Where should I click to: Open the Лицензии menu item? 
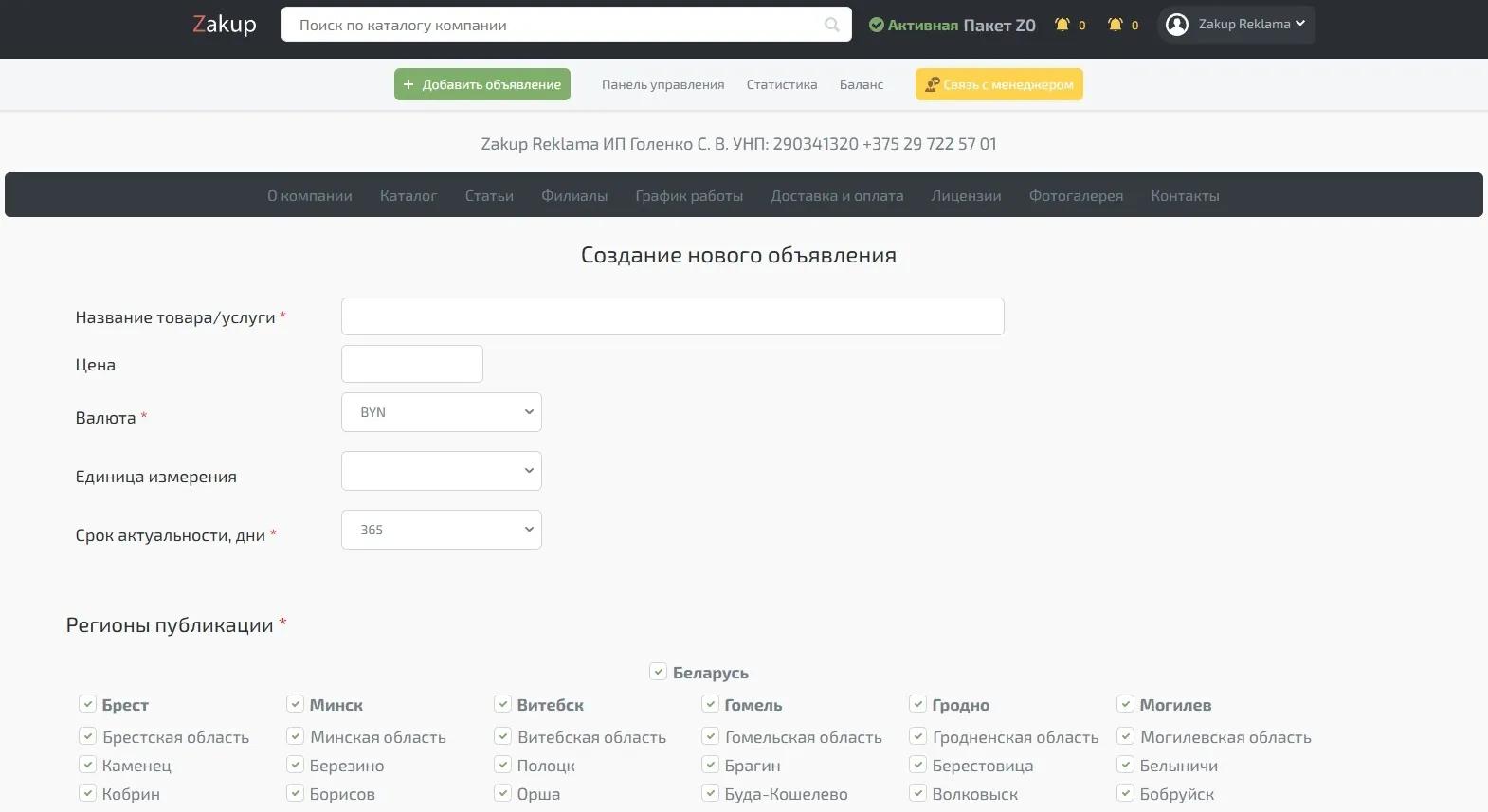(x=966, y=196)
